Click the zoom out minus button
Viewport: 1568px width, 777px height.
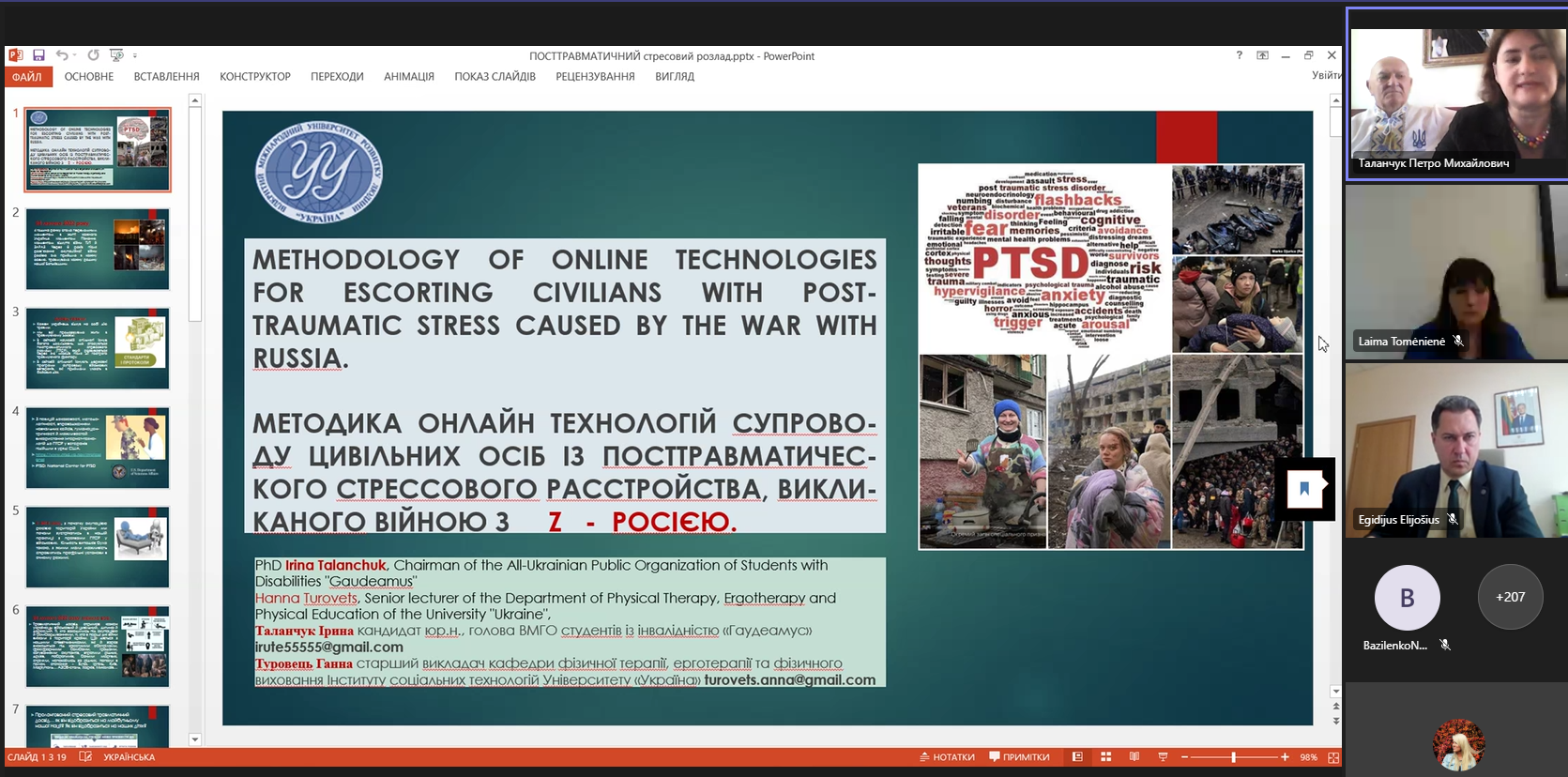click(x=1185, y=757)
